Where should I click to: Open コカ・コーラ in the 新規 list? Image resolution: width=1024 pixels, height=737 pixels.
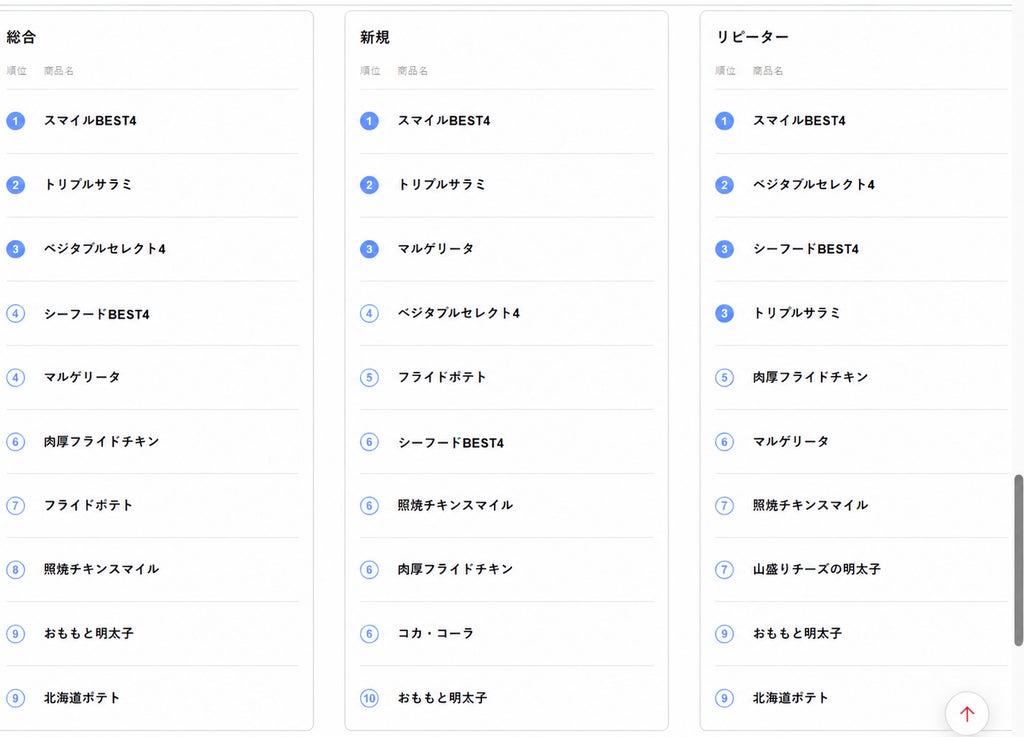(x=436, y=633)
